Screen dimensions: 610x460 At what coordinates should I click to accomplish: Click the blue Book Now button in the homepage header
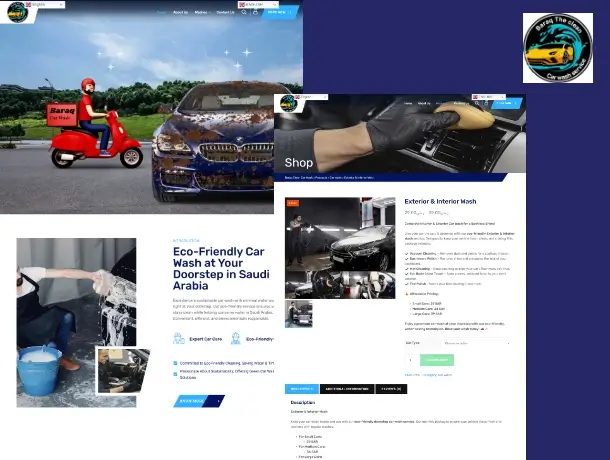coord(280,12)
